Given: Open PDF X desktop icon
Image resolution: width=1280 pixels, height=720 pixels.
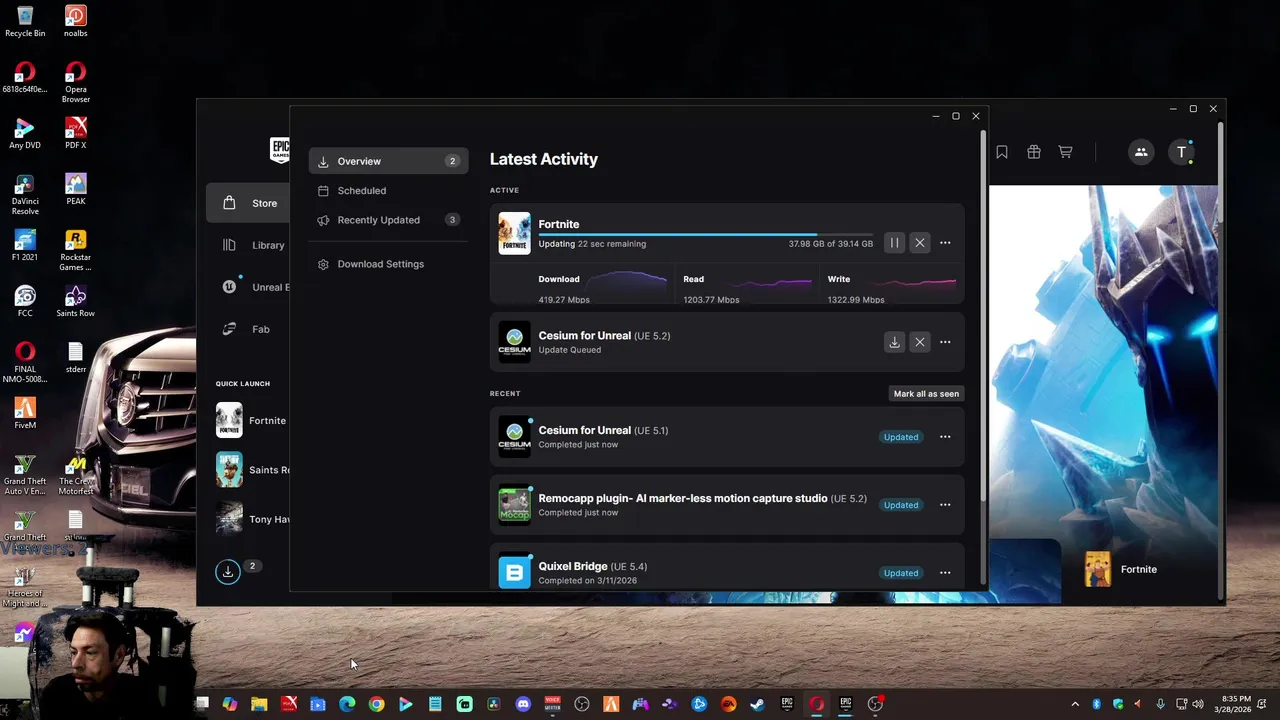Looking at the screenshot, I should [x=76, y=133].
